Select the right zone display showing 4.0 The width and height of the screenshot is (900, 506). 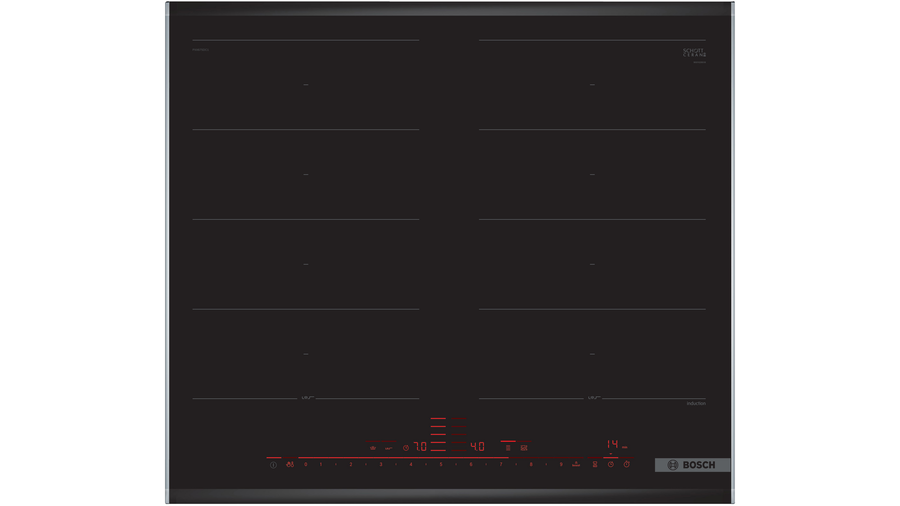pyautogui.click(x=477, y=447)
